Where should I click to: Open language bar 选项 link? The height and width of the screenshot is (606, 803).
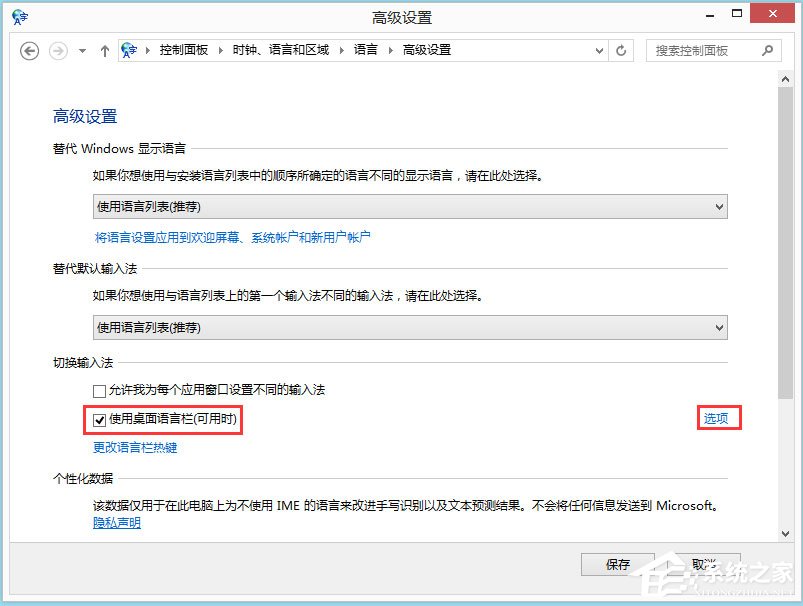(x=717, y=418)
